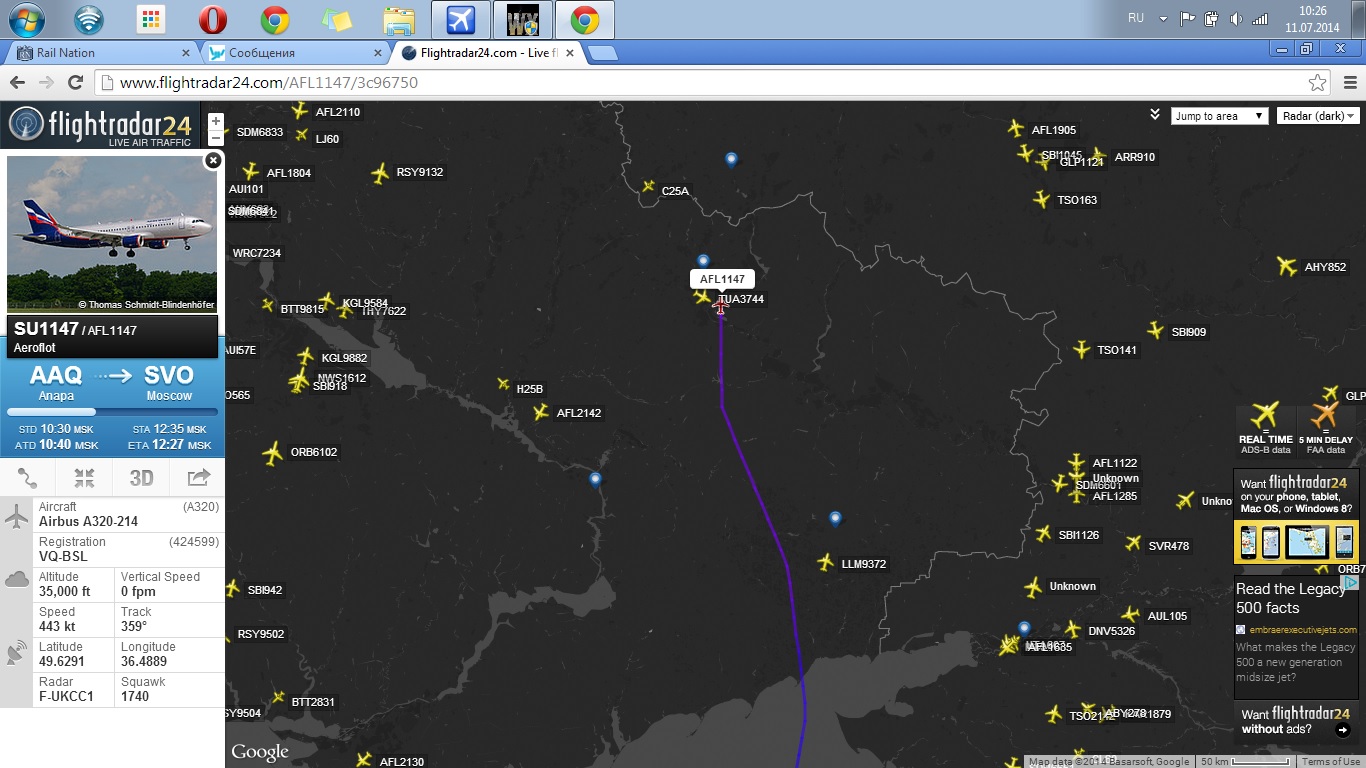Open Terms of Use link

tap(1330, 762)
